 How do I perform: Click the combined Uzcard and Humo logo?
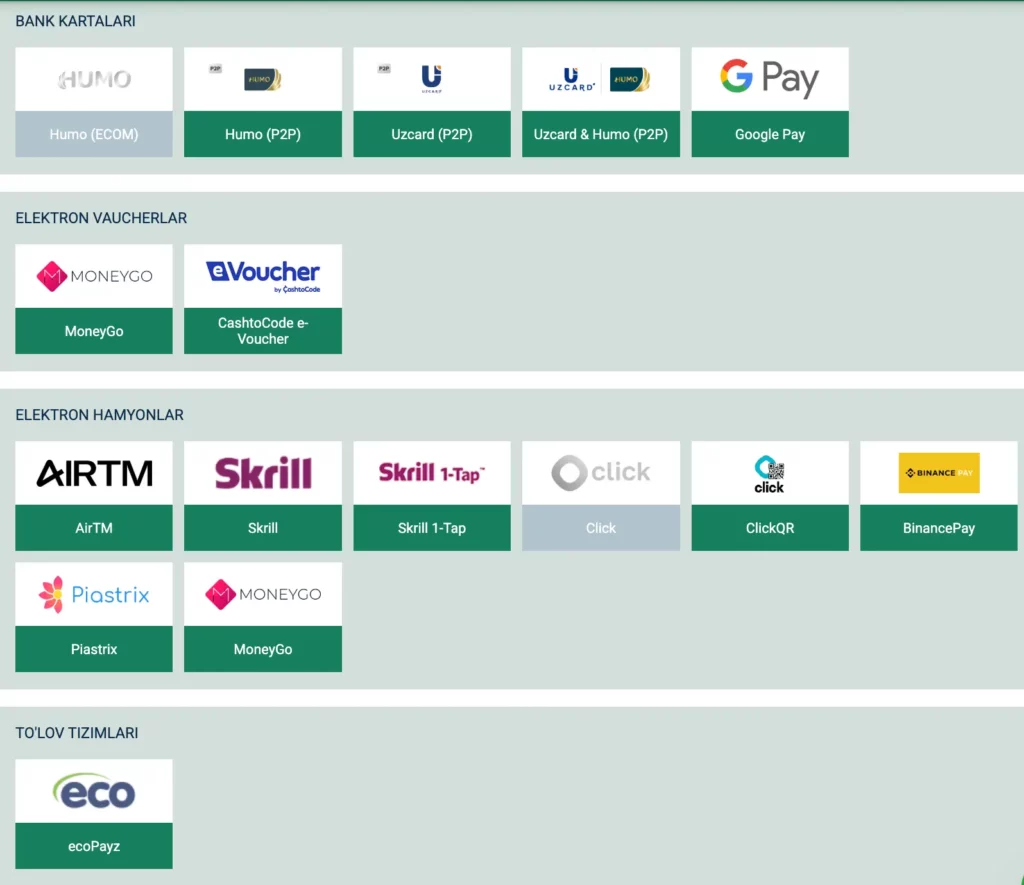pos(600,79)
